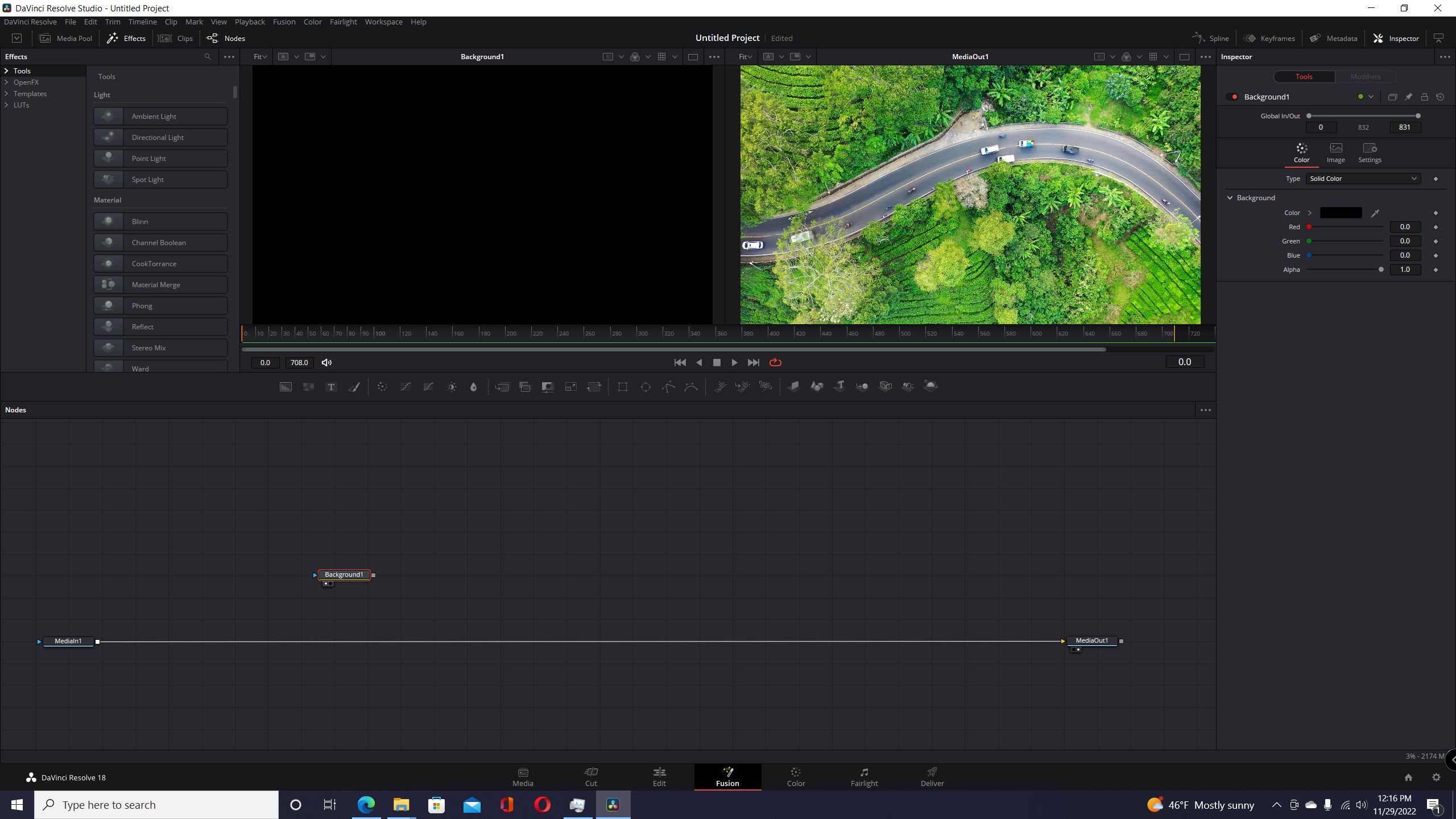Add a Text 3D node from the toolbar
Image resolution: width=1456 pixels, height=819 pixels.
tap(840, 387)
